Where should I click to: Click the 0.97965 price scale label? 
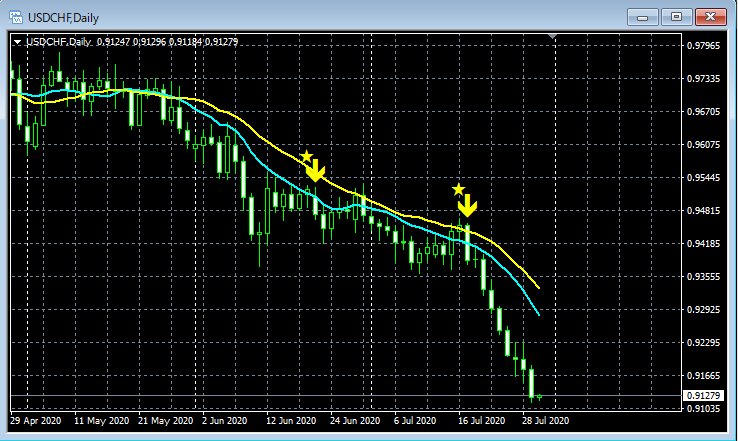[703, 46]
